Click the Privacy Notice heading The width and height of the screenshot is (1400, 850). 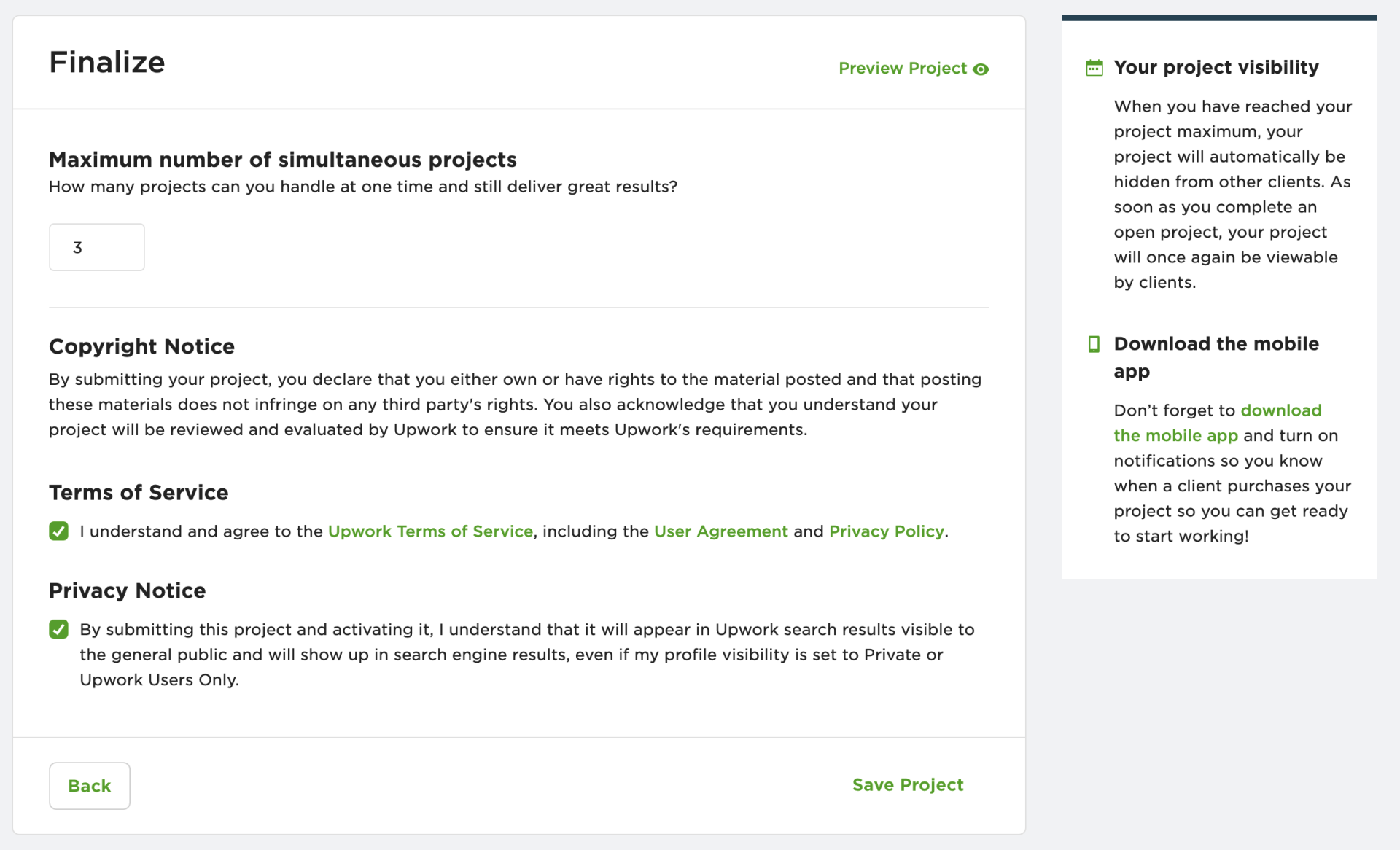(127, 590)
